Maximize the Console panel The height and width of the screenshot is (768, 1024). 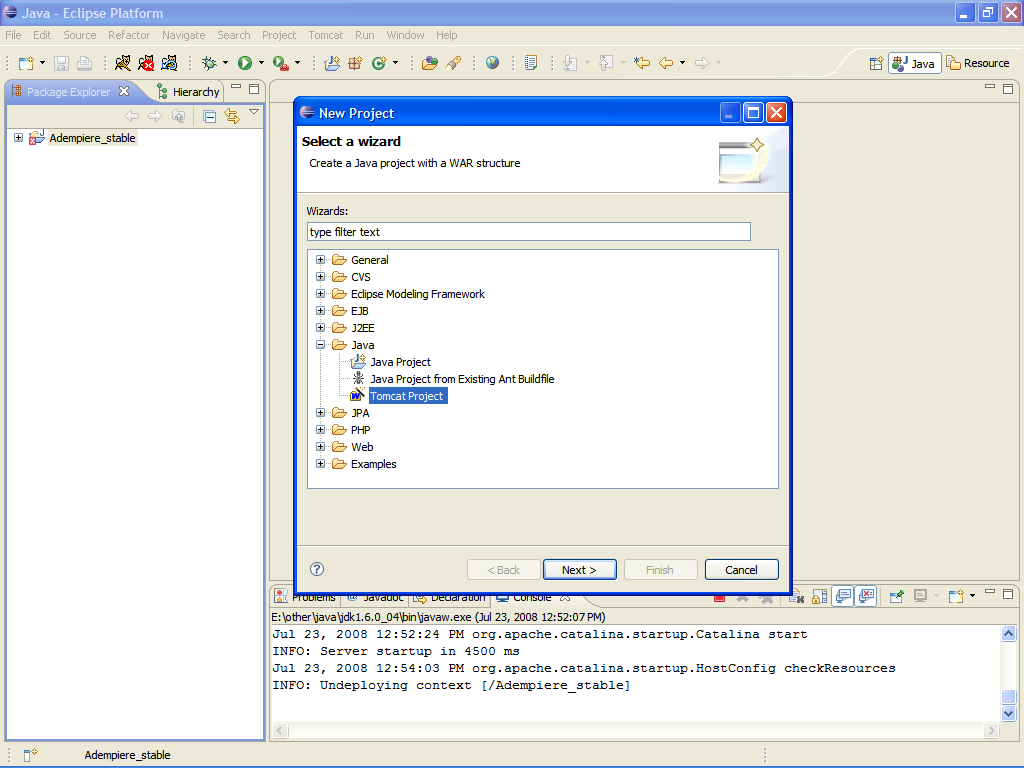click(x=1008, y=594)
